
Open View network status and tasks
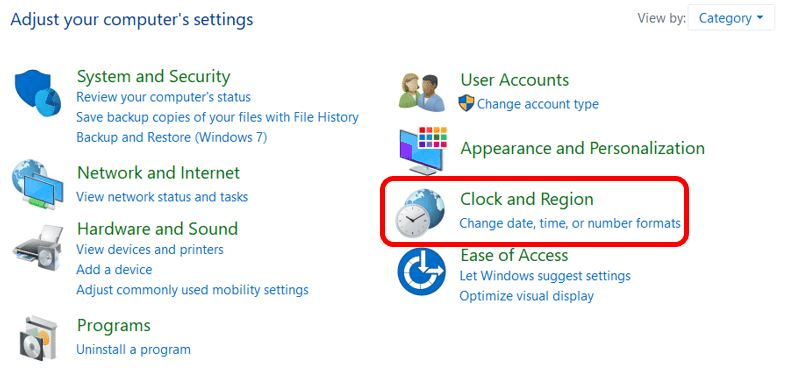(x=162, y=197)
